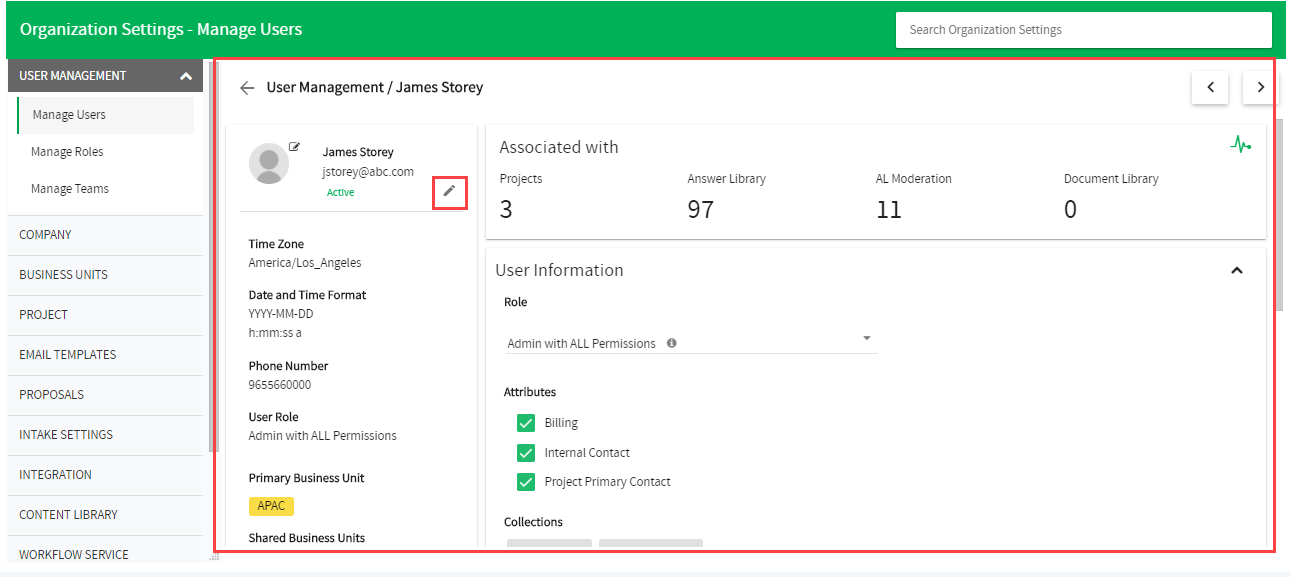Click the APAC business unit tag
The image size is (1291, 577).
(x=271, y=506)
